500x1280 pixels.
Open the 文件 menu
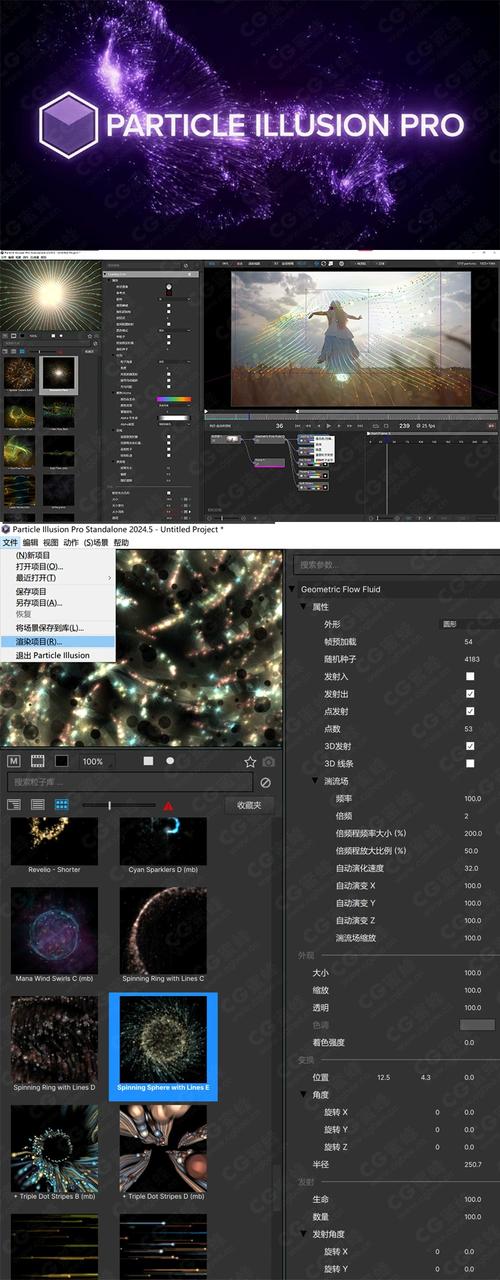click(10, 543)
